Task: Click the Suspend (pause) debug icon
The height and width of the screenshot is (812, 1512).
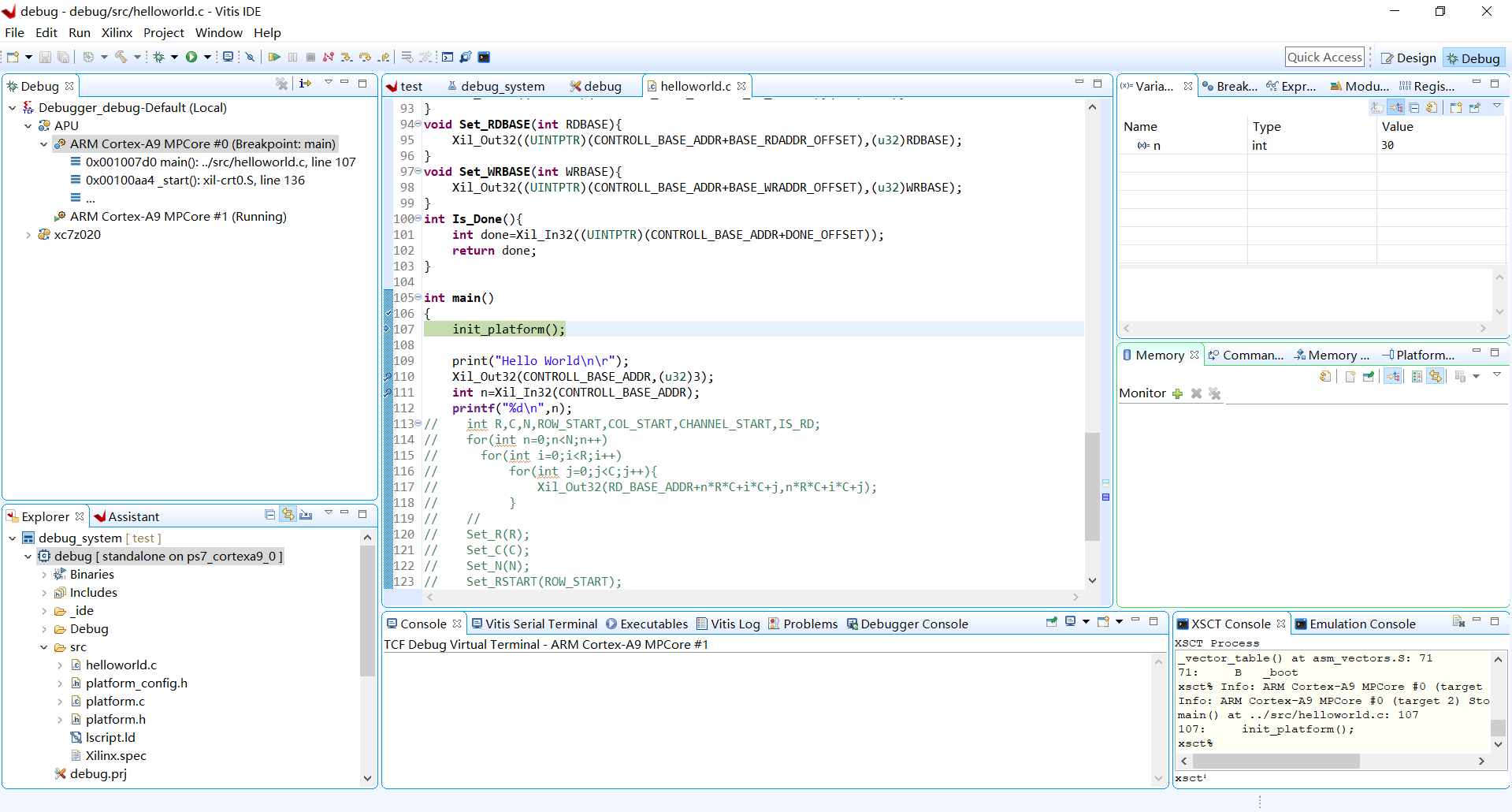Action: [293, 57]
